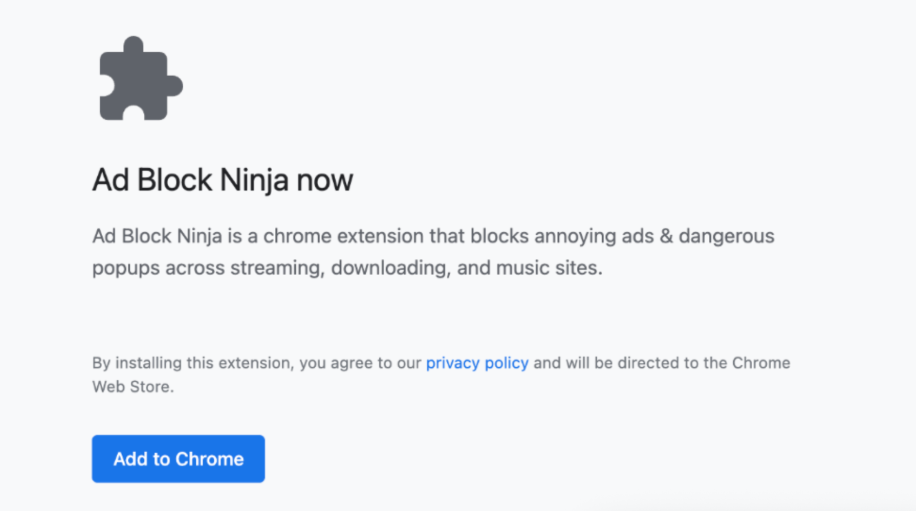
Task: Click 'music sites.' at end of description
Action: (x=549, y=267)
